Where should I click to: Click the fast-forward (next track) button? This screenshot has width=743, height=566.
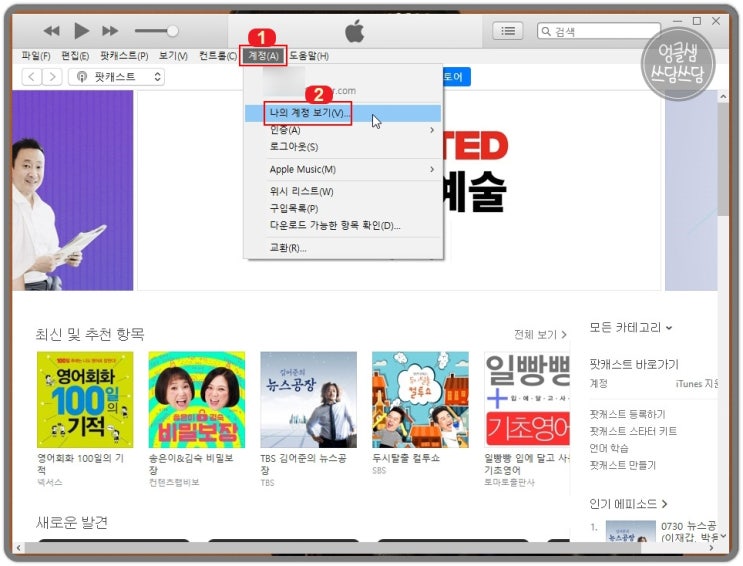(x=110, y=31)
